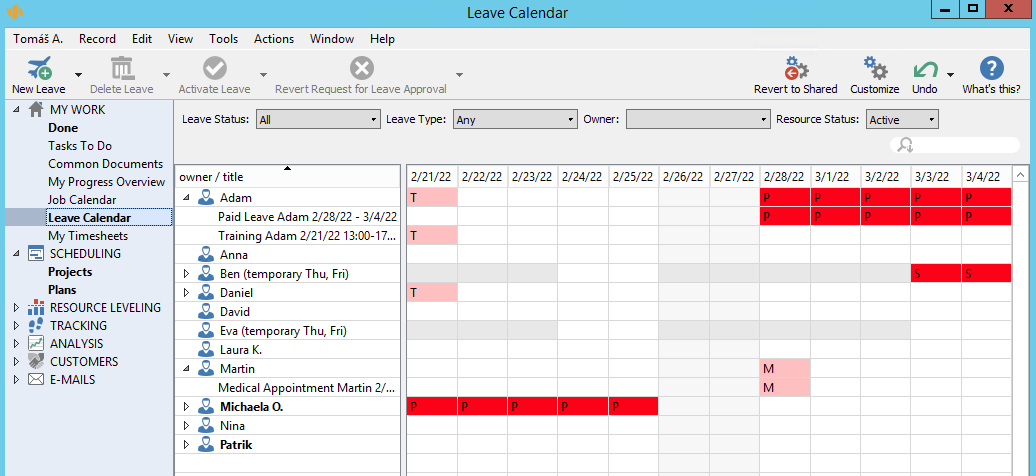The height and width of the screenshot is (476, 1036).
Task: Click the What's this? help icon
Action: pyautogui.click(x=991, y=69)
